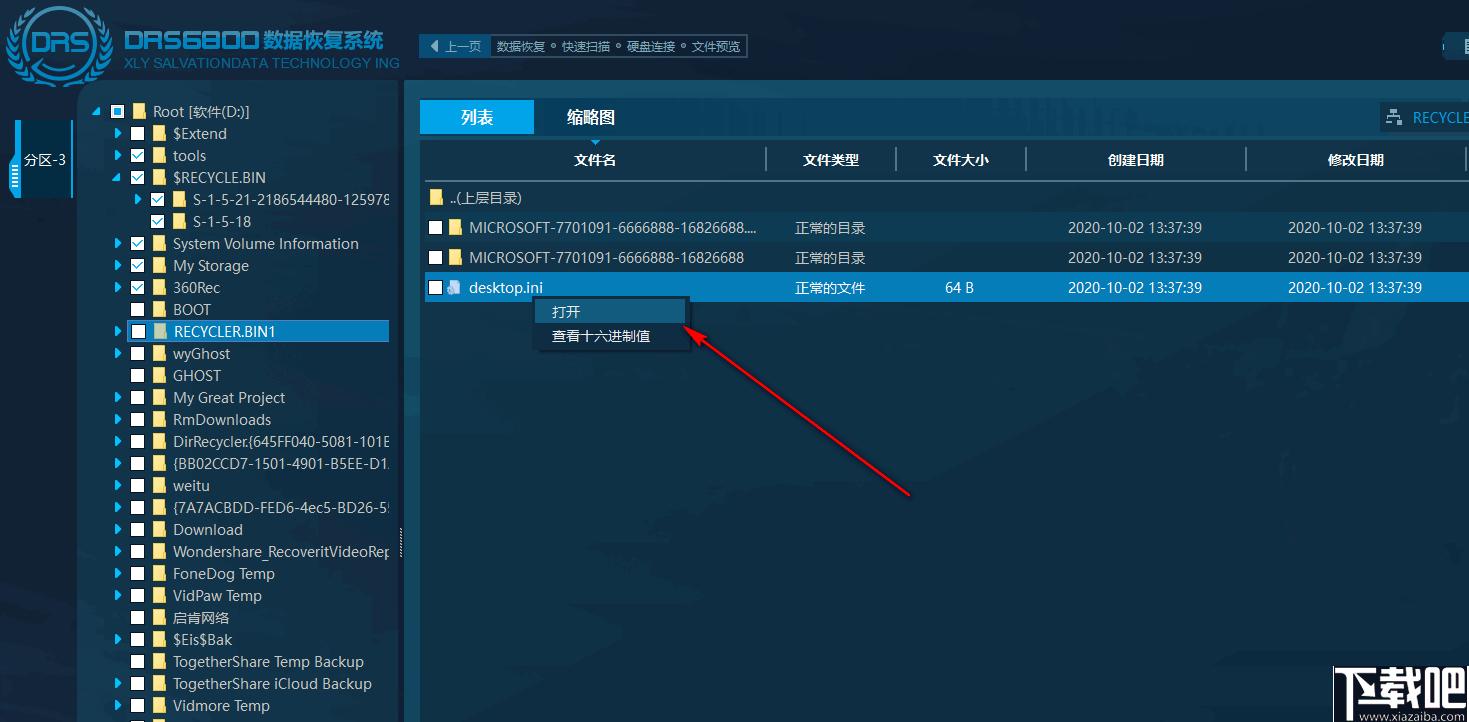Switch to the 列表 tab
This screenshot has height=722, width=1469.
pyautogui.click(x=477, y=117)
